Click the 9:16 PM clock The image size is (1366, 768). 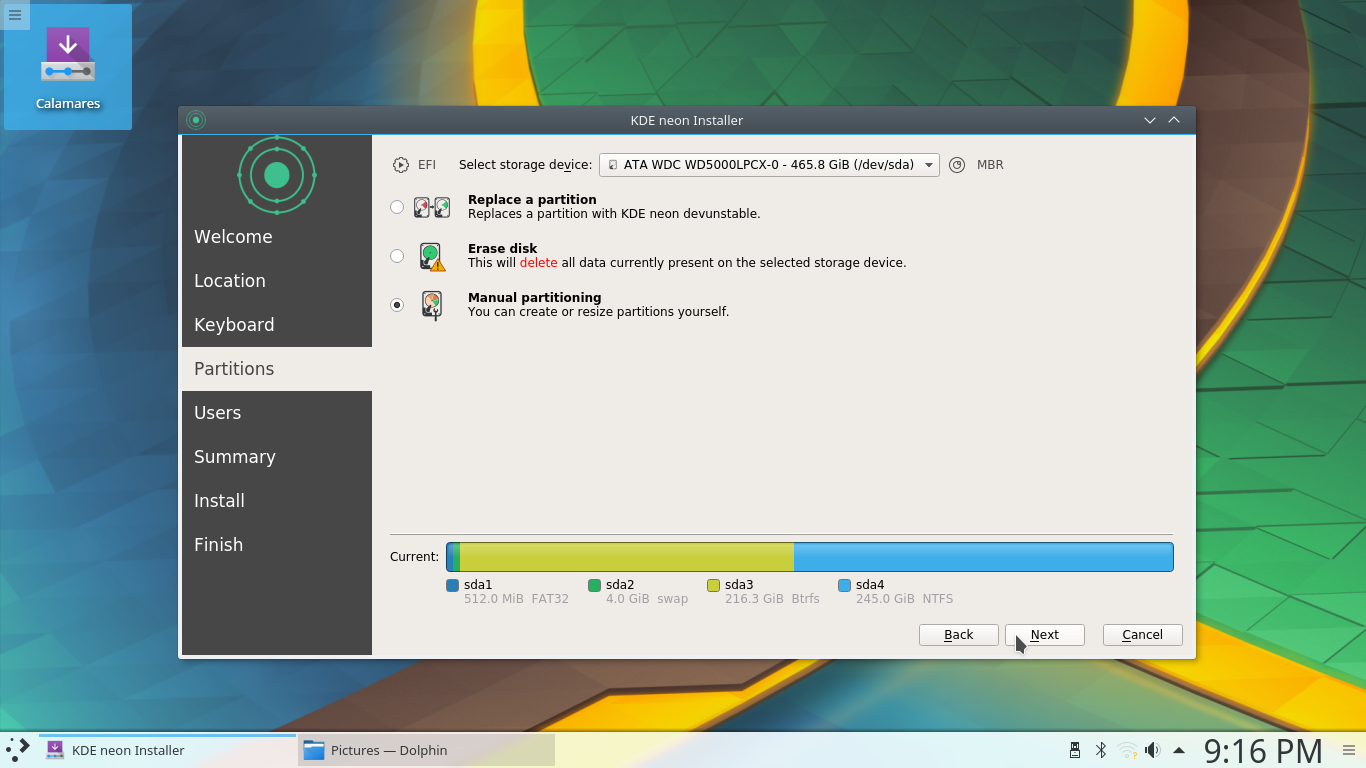tap(1263, 750)
